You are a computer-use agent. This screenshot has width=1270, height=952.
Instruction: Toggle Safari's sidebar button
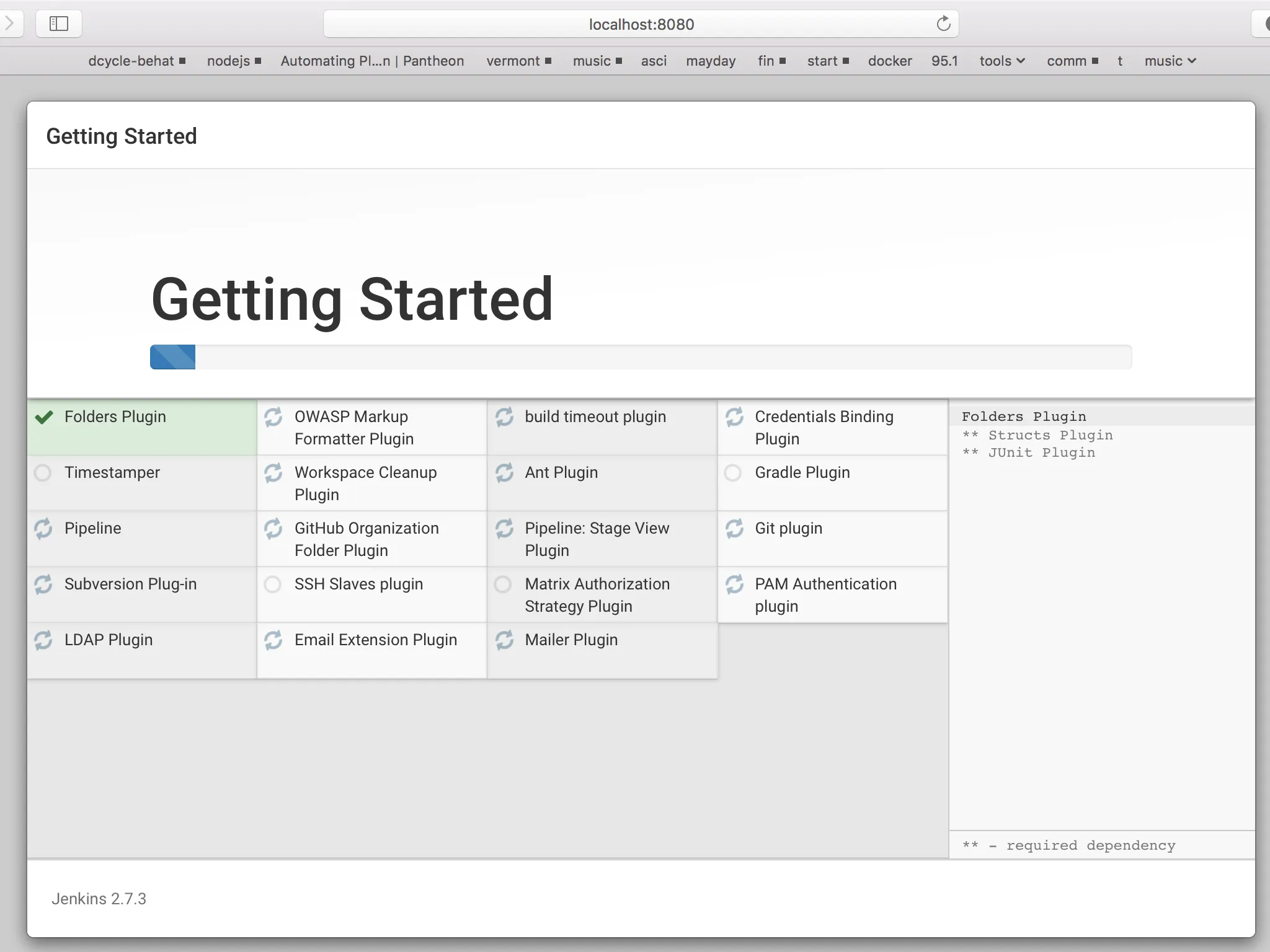point(59,24)
